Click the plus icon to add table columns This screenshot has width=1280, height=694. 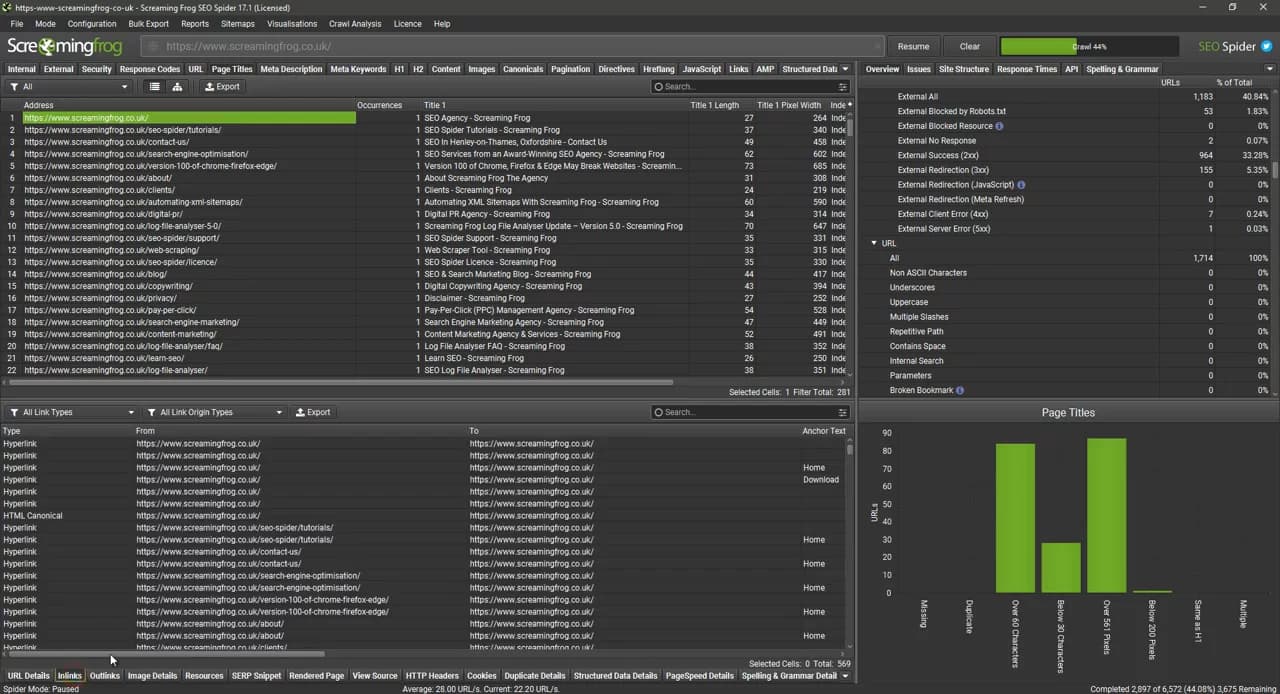click(x=850, y=104)
